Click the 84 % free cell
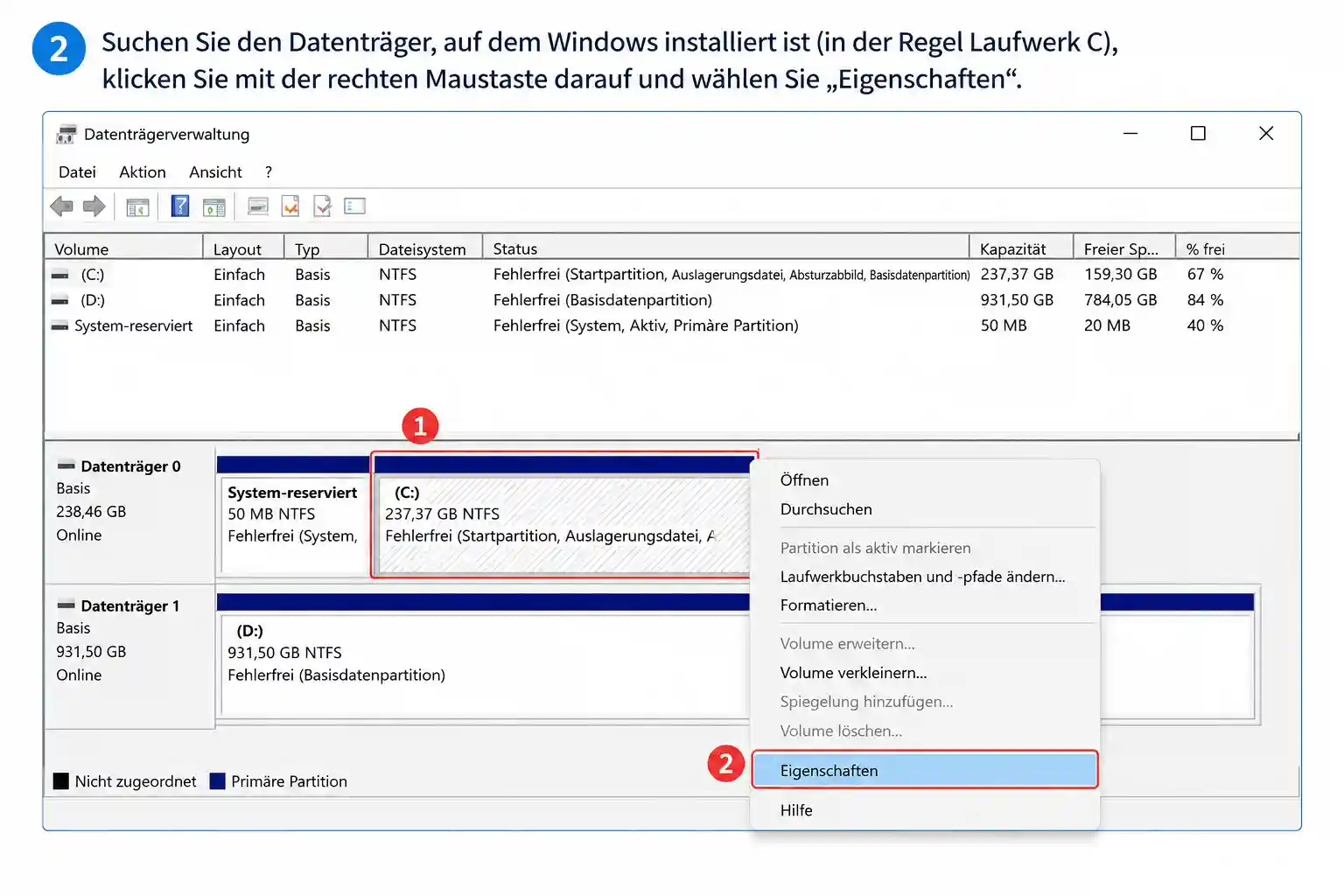This screenshot has width=1344, height=896. point(1205,300)
